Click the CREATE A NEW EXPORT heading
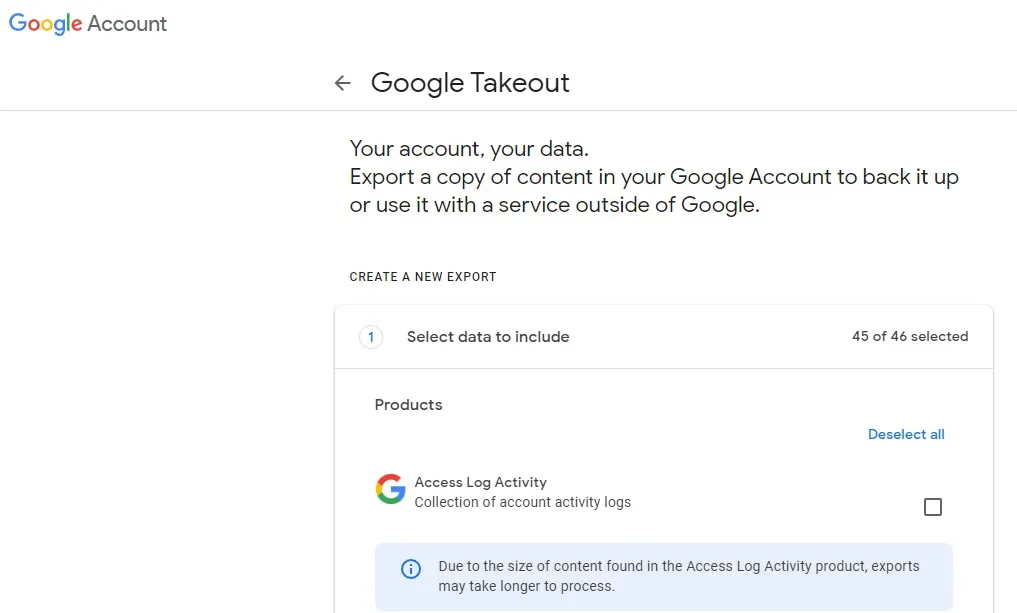This screenshot has height=613, width=1017. coord(423,277)
